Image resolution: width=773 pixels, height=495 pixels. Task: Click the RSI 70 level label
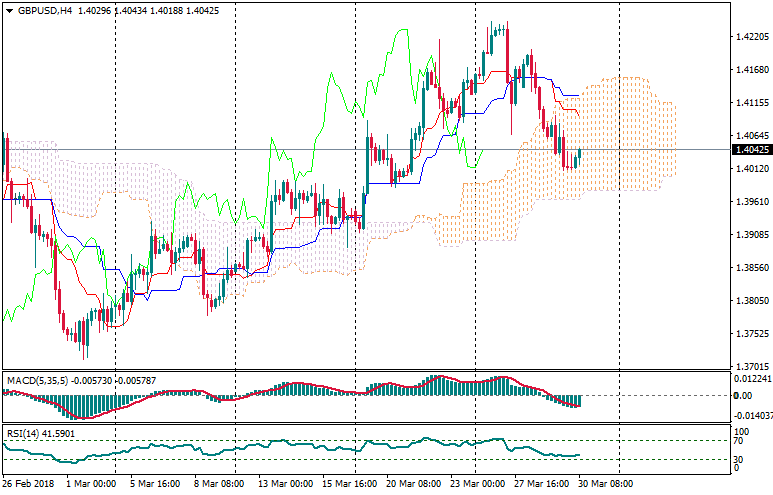pos(741,440)
